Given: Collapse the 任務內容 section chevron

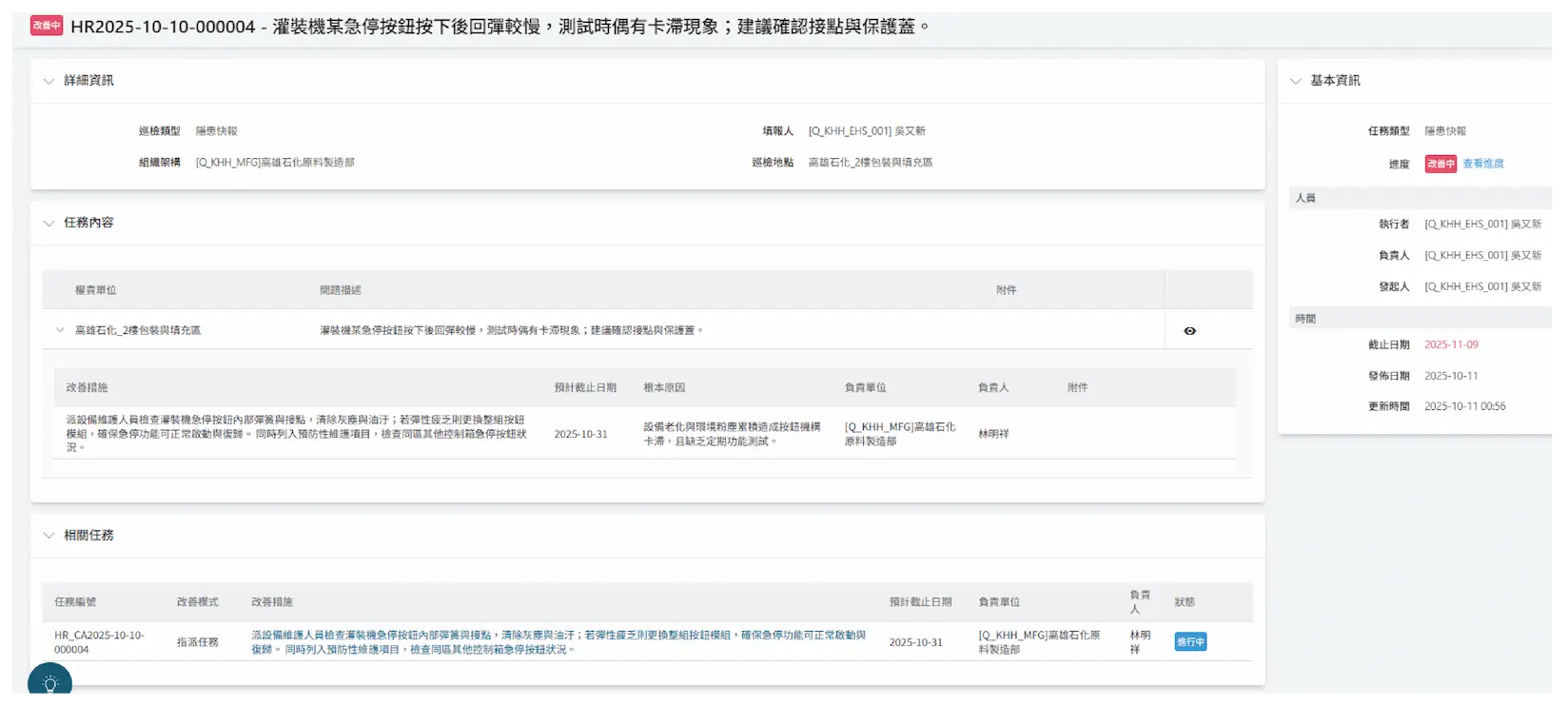Looking at the screenshot, I should [49, 223].
